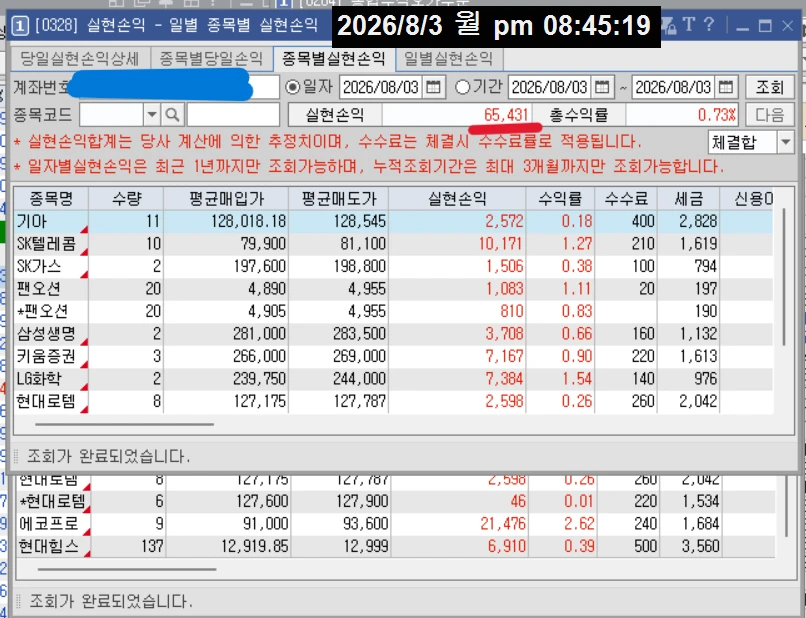Click the filter lock icon in title bar

pos(669,25)
